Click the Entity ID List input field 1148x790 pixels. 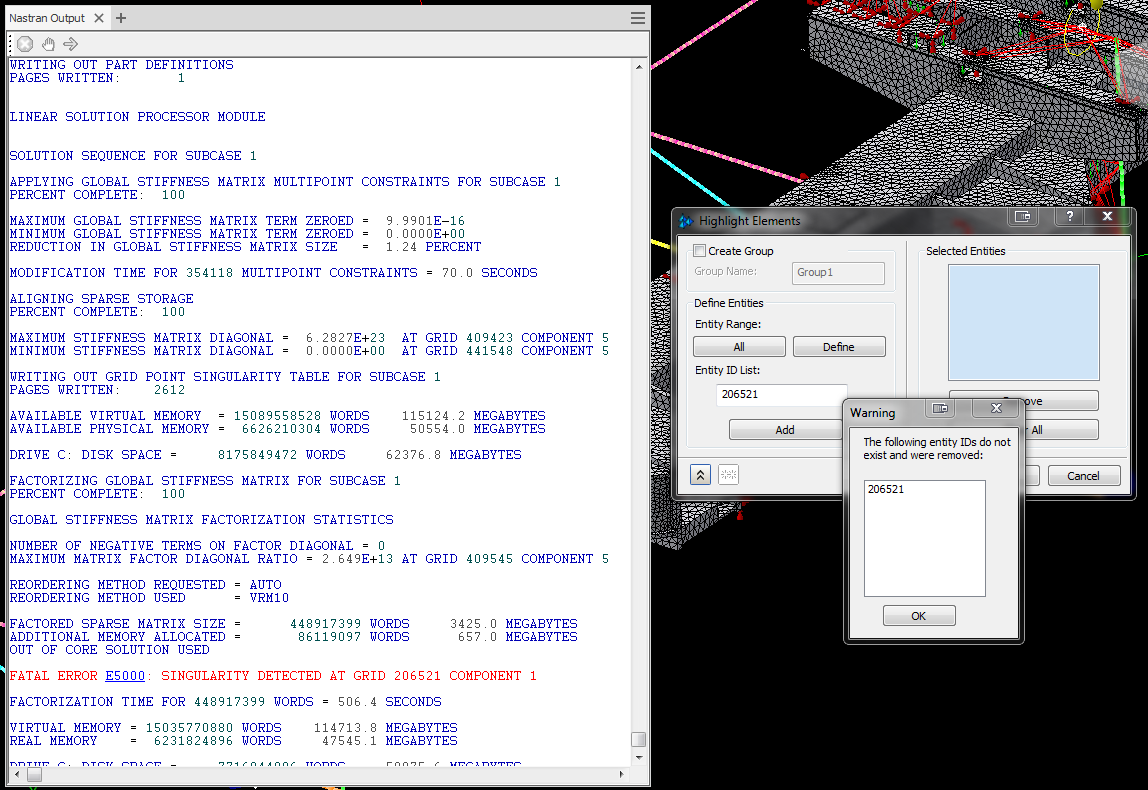click(x=781, y=395)
